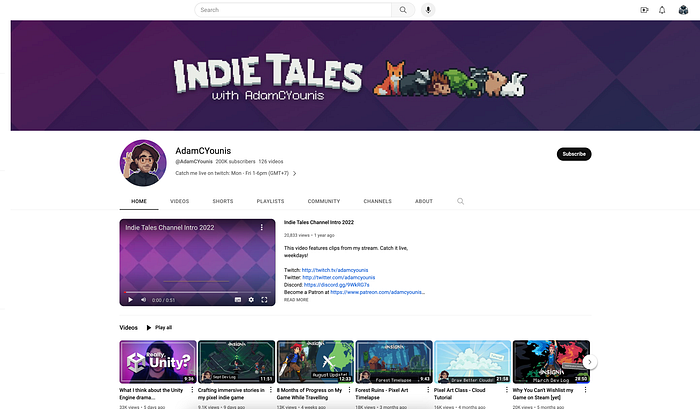Expand the channel description chevron
Viewport: 700px width, 409px height.
click(x=294, y=173)
